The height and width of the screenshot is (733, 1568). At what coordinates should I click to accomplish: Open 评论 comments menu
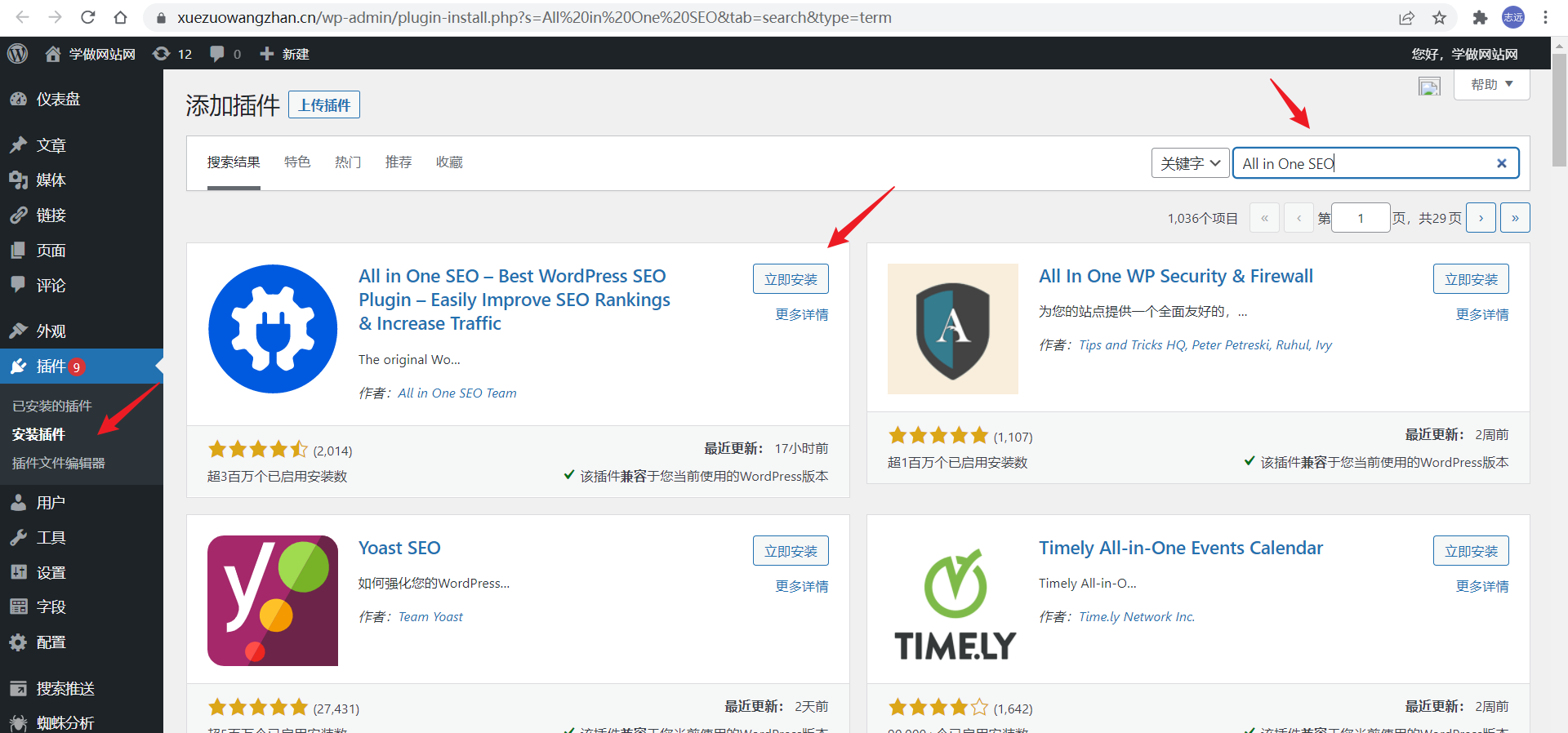point(82,286)
